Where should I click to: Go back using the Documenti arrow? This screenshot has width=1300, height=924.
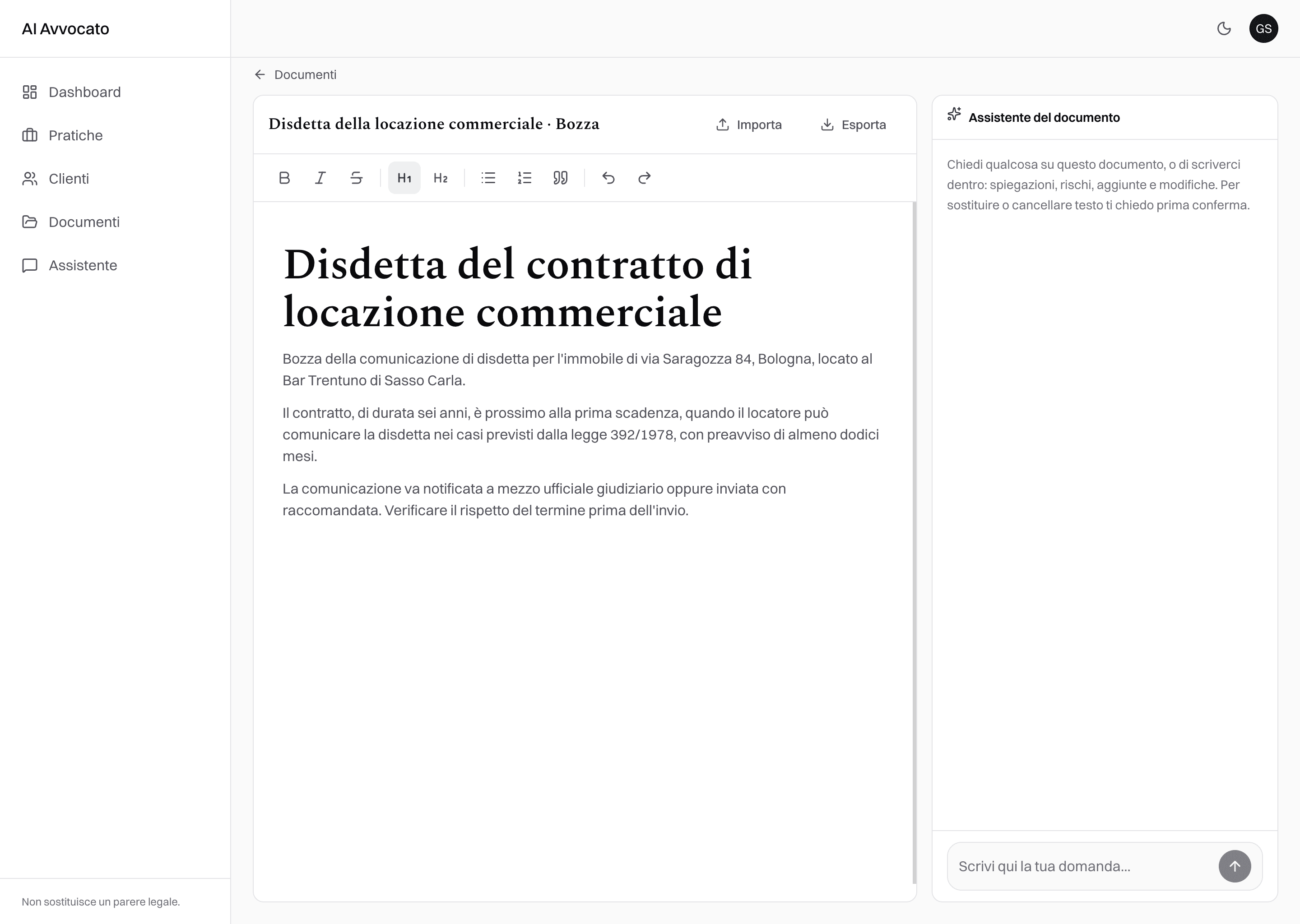click(x=260, y=74)
